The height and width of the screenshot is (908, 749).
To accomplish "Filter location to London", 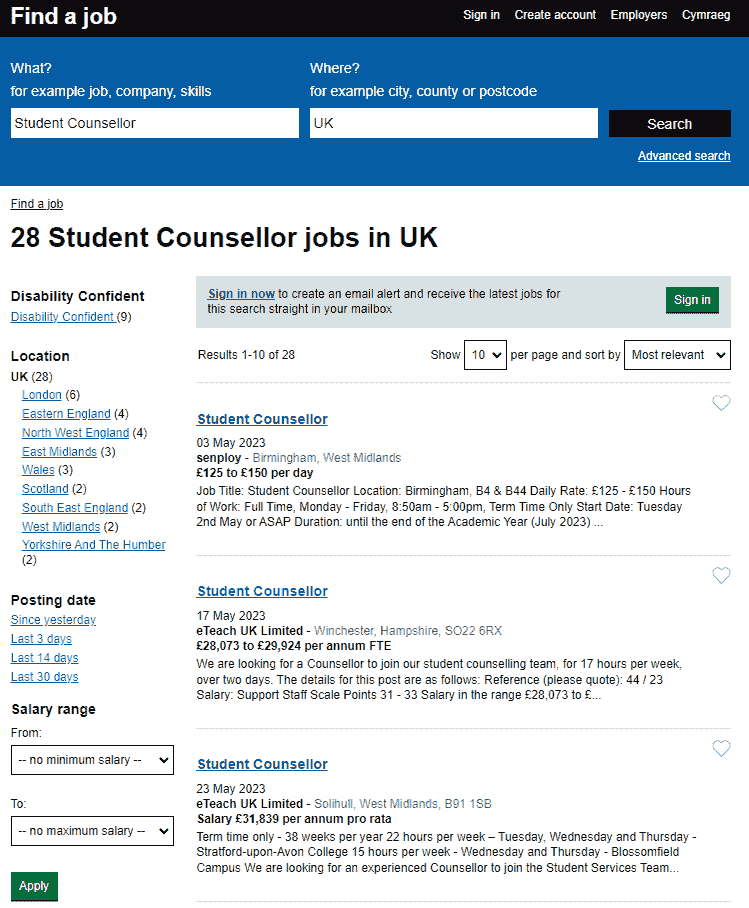I will tap(42, 395).
